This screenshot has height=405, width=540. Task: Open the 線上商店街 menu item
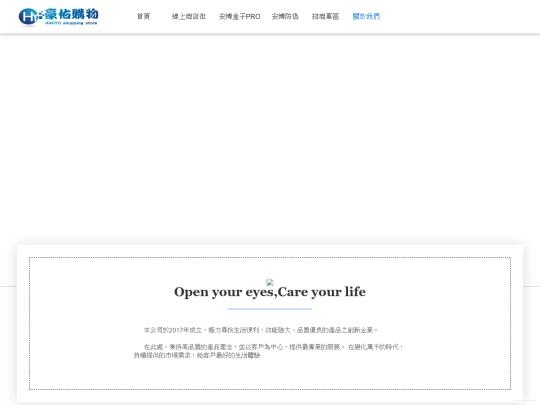[189, 17]
